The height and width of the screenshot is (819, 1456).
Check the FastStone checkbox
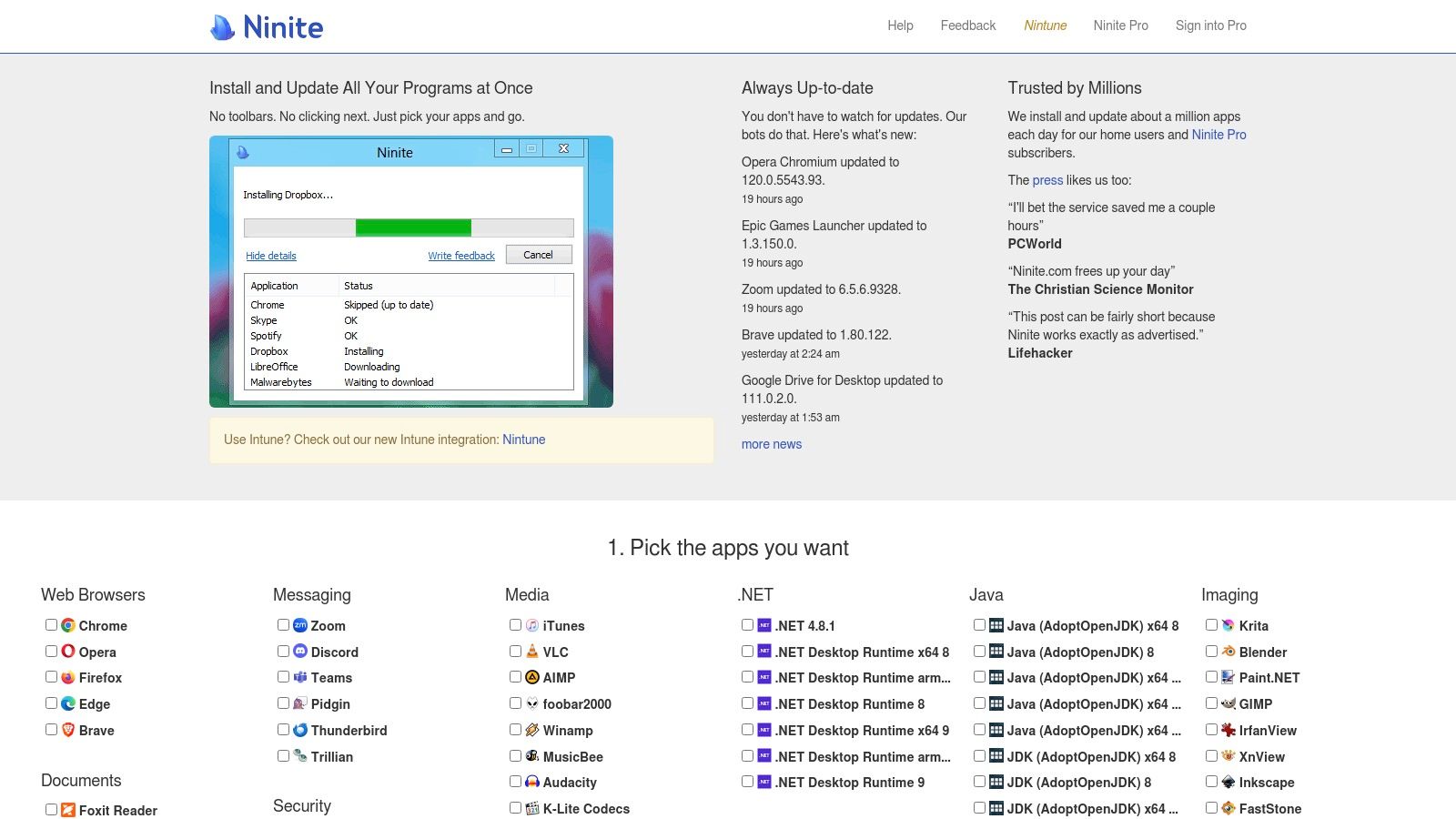(1211, 807)
